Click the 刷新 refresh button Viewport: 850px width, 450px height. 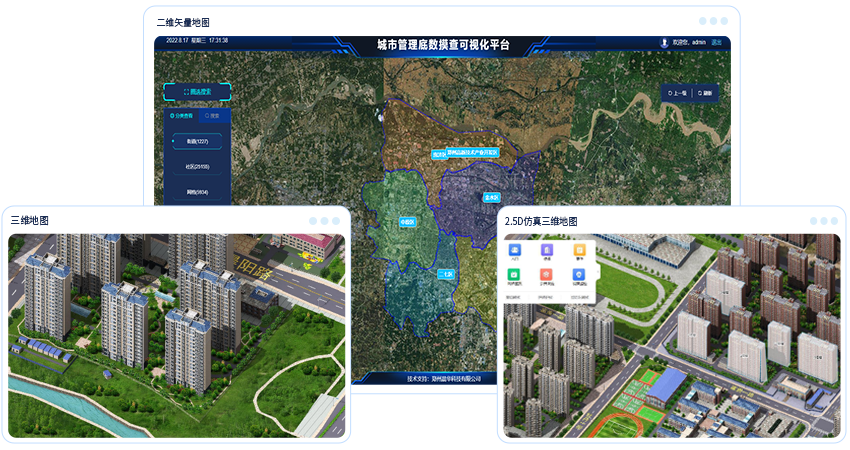point(706,93)
